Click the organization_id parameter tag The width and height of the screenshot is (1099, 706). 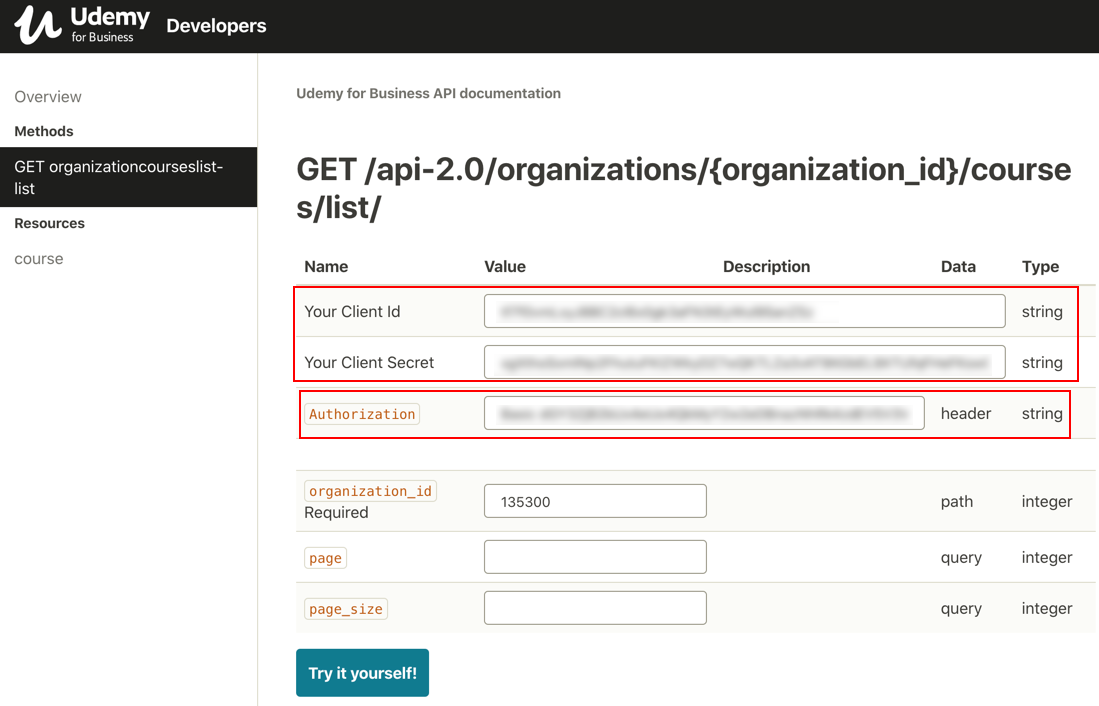pyautogui.click(x=370, y=491)
